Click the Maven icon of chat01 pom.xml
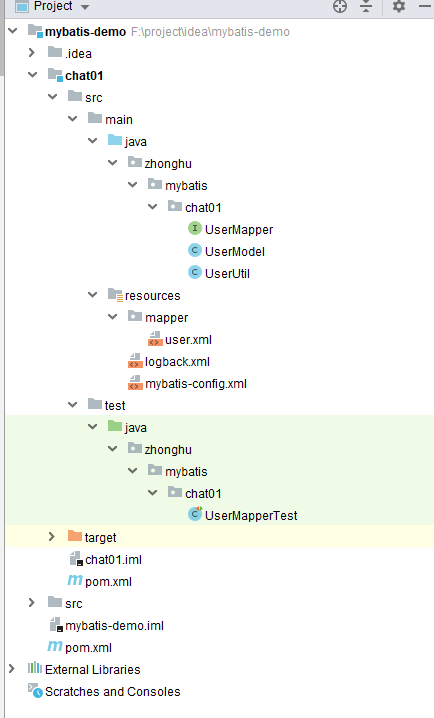This screenshot has width=434, height=718. (75, 580)
